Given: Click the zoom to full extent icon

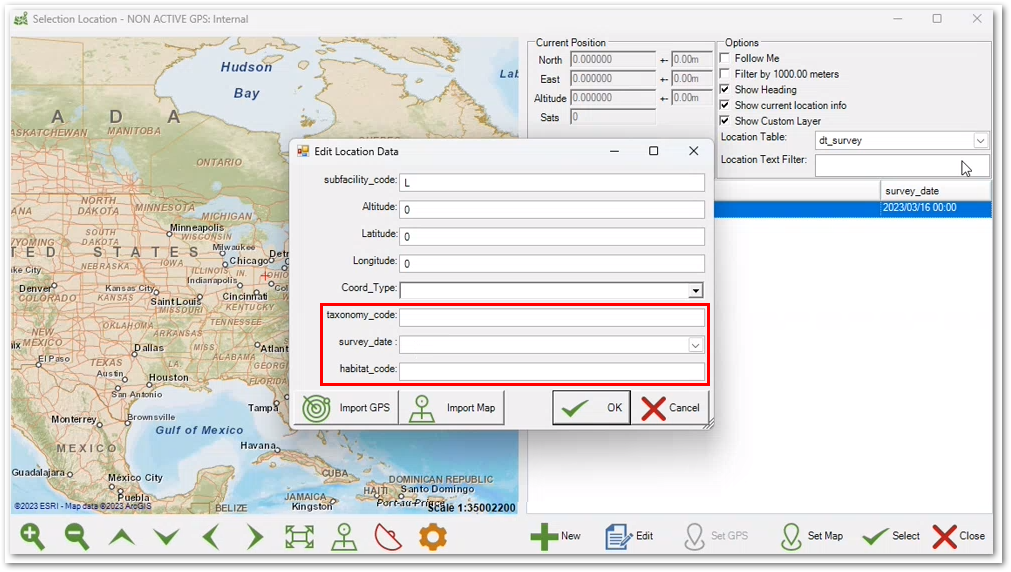Looking at the screenshot, I should coord(299,537).
